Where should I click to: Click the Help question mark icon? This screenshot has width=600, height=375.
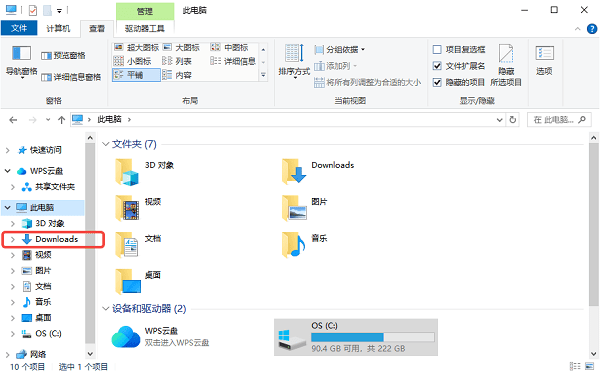[592, 29]
